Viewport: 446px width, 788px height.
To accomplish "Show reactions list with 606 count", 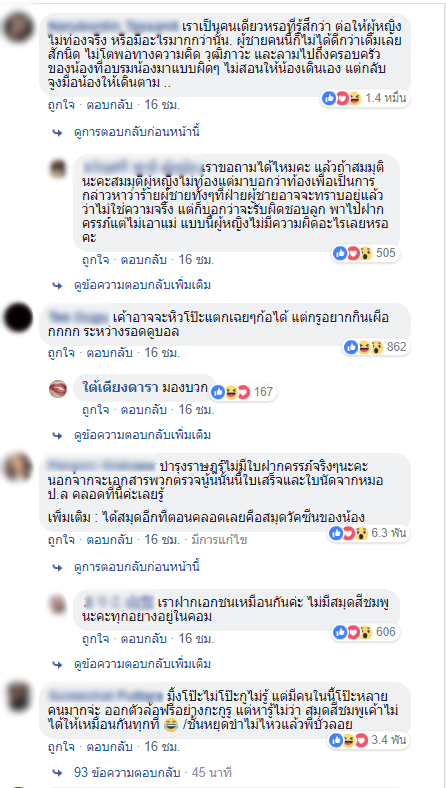I will click(x=366, y=632).
